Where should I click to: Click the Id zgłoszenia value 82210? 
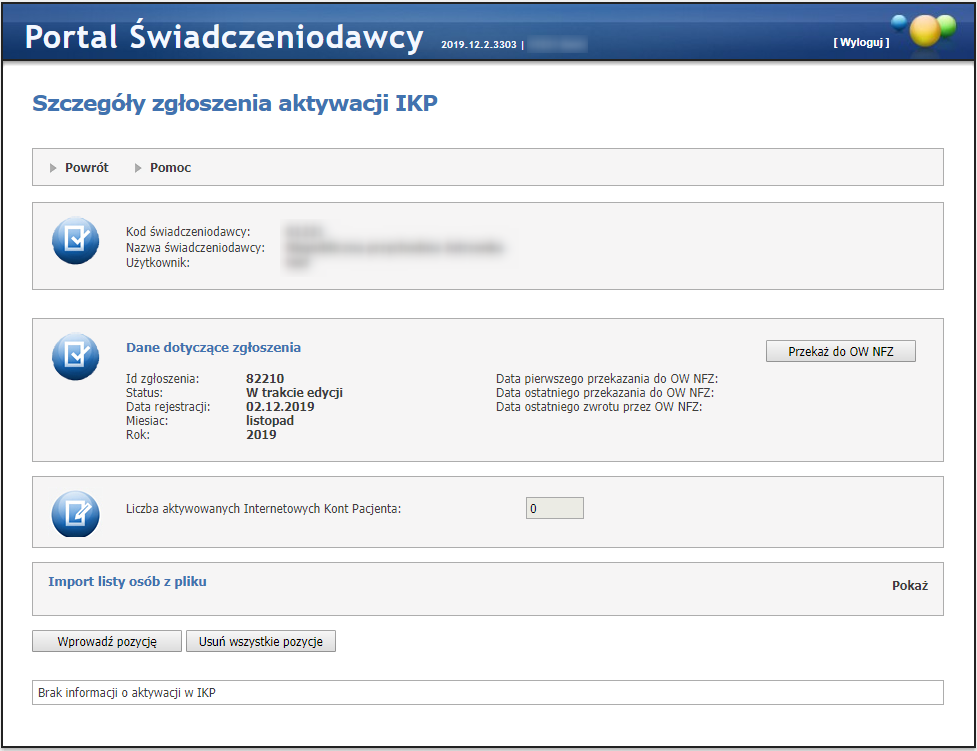coord(265,379)
